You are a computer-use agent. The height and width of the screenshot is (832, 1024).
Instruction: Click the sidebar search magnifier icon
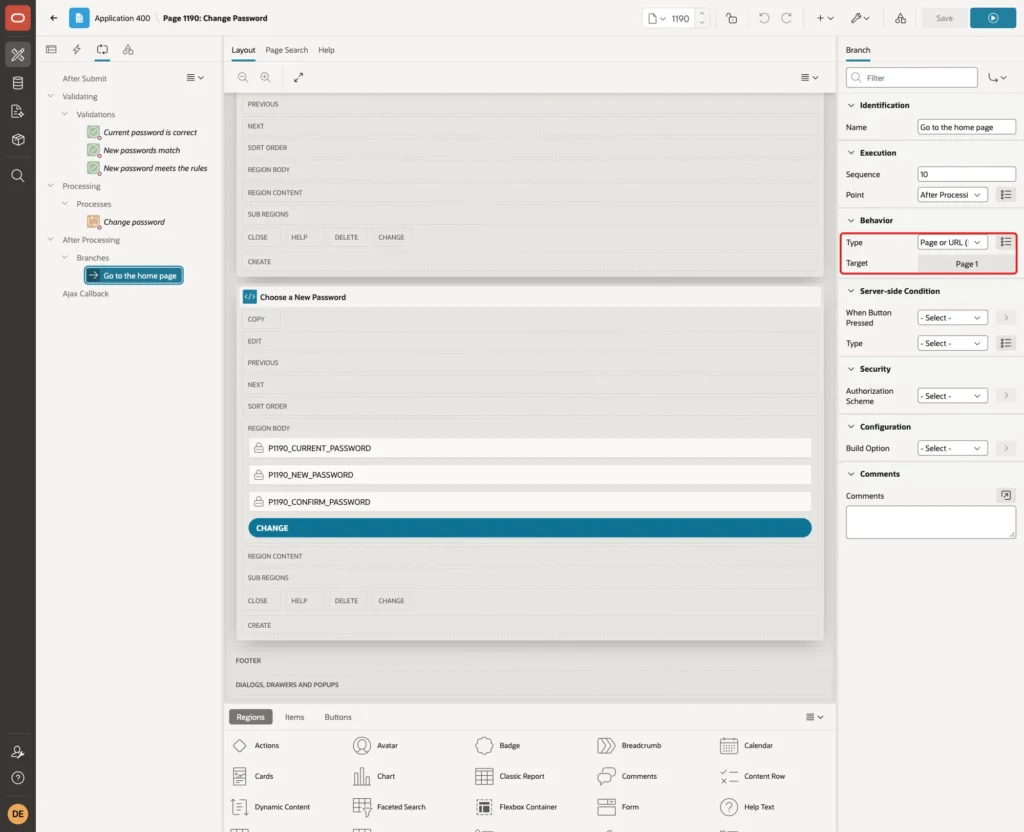(x=18, y=176)
